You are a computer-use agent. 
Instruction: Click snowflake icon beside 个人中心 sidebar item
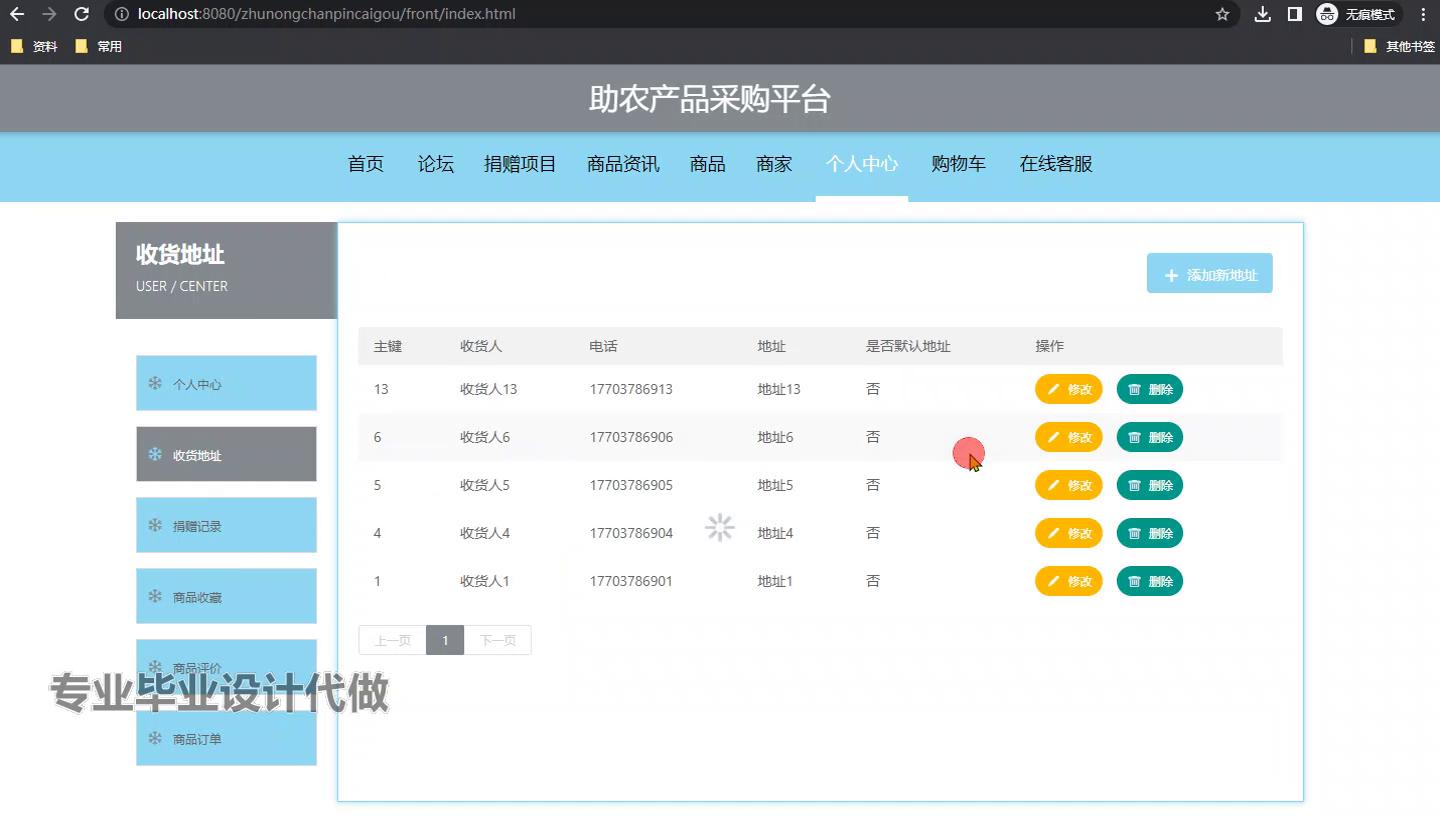point(155,383)
